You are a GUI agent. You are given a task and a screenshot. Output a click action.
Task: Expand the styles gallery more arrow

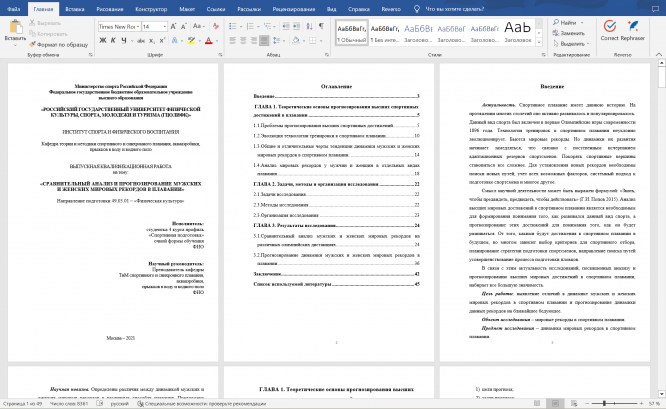coord(539,42)
